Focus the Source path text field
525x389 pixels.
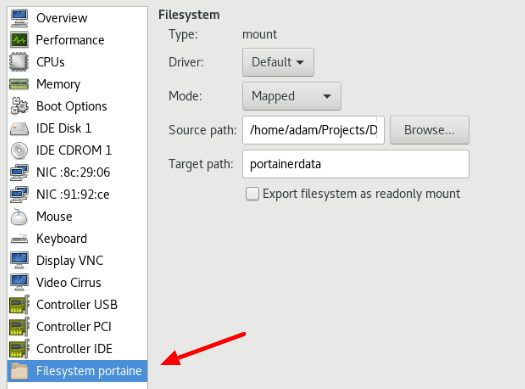(x=313, y=130)
